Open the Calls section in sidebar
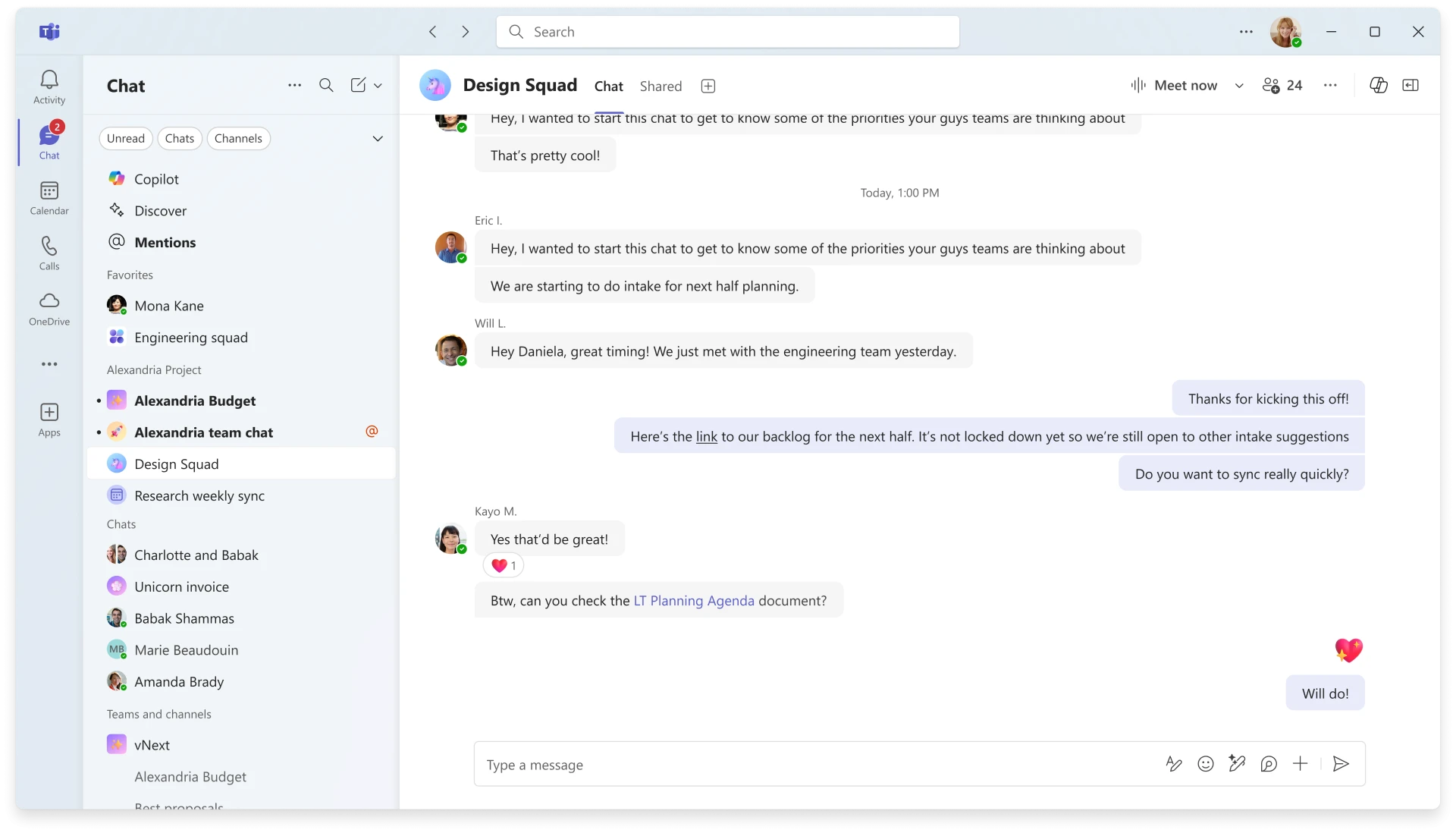The image size is (1456, 833). point(48,252)
